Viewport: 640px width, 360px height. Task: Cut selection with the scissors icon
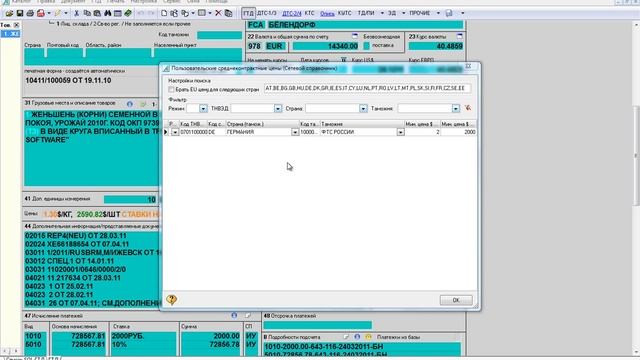pyautogui.click(x=76, y=13)
